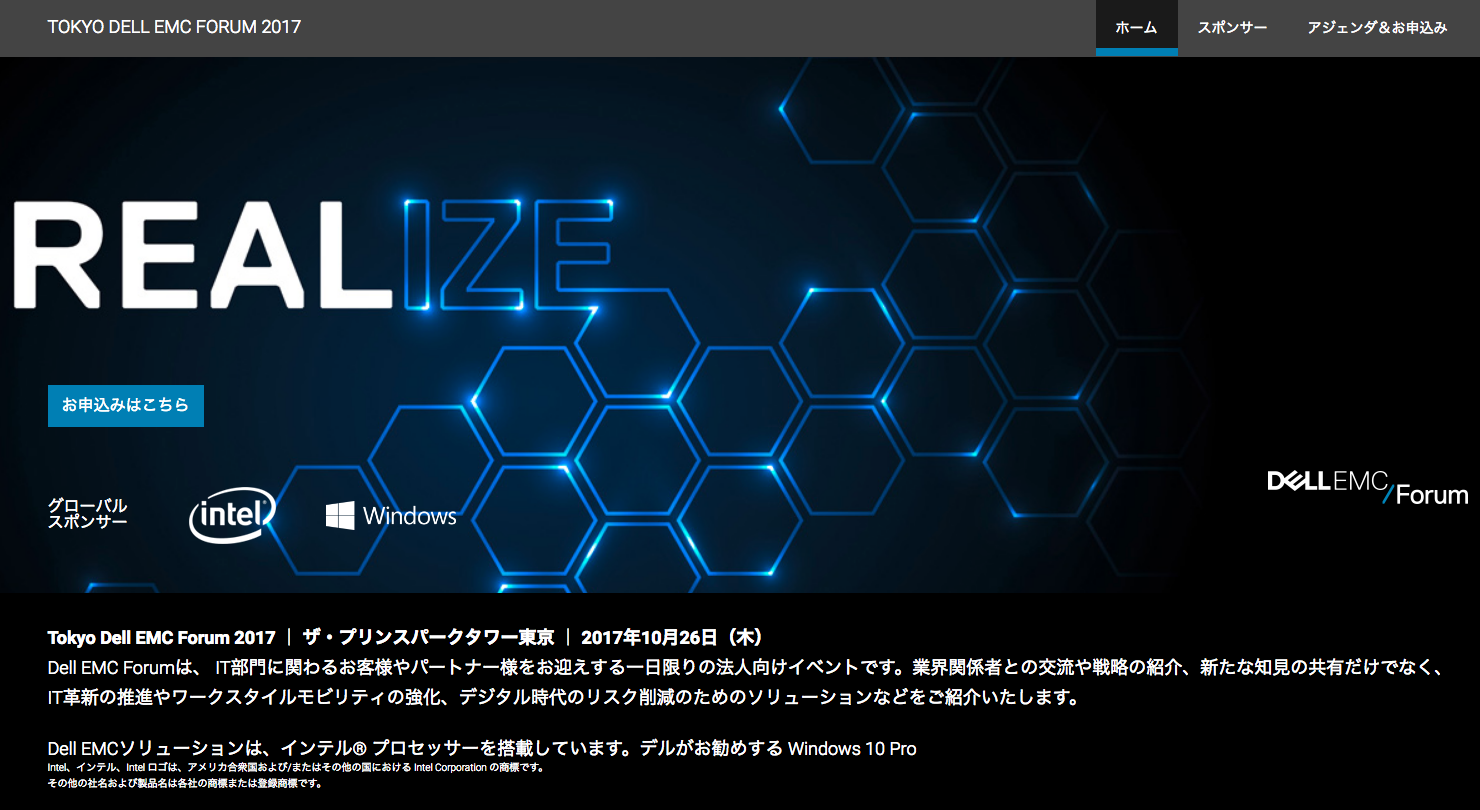Click the sentence starting Dell EMCソリューションは
The image size is (1480, 810).
tap(482, 748)
